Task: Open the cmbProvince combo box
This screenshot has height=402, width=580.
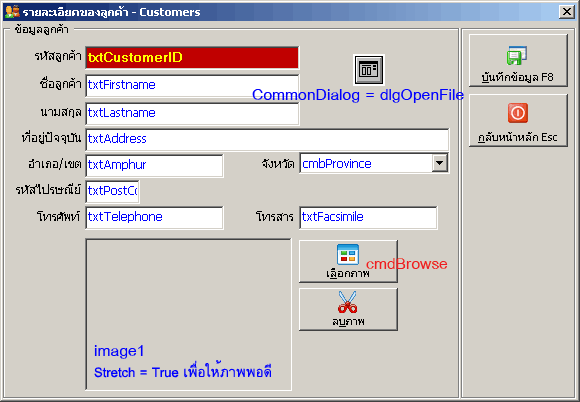Action: tap(374, 163)
